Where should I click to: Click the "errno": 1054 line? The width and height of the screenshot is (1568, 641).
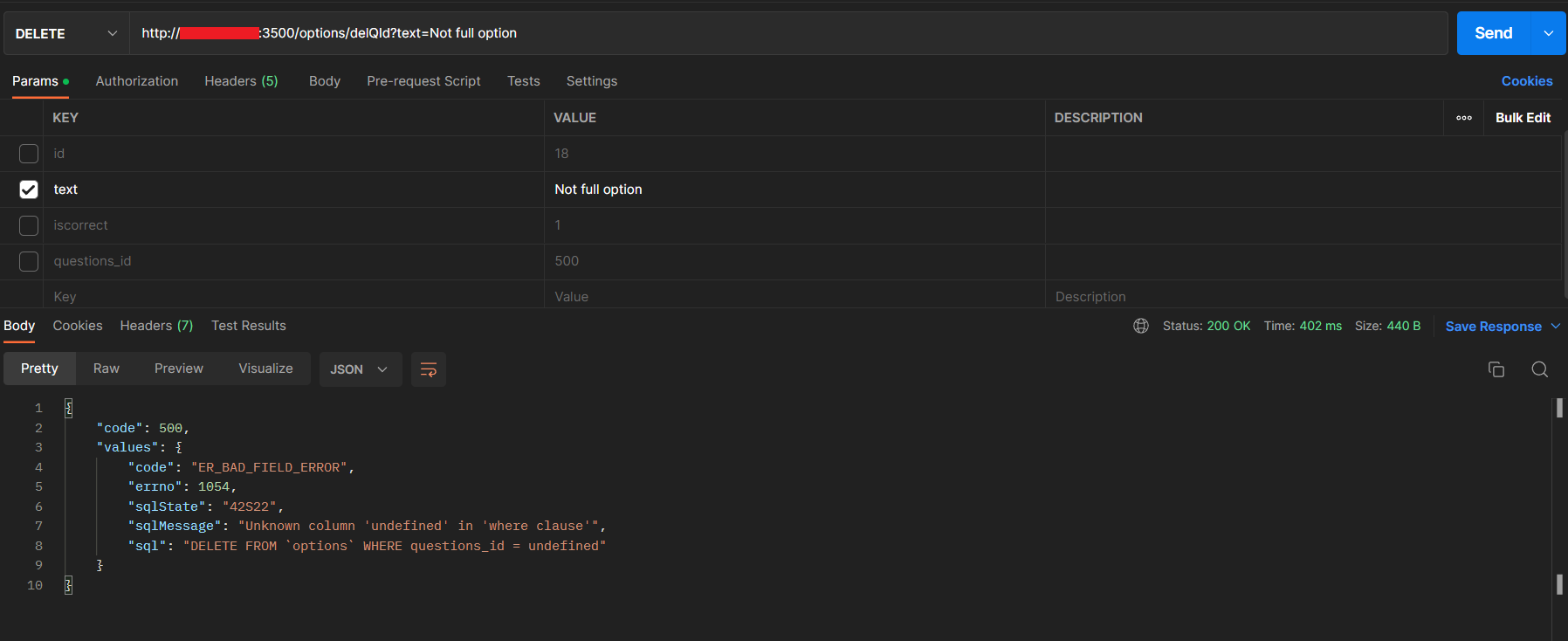pos(182,486)
